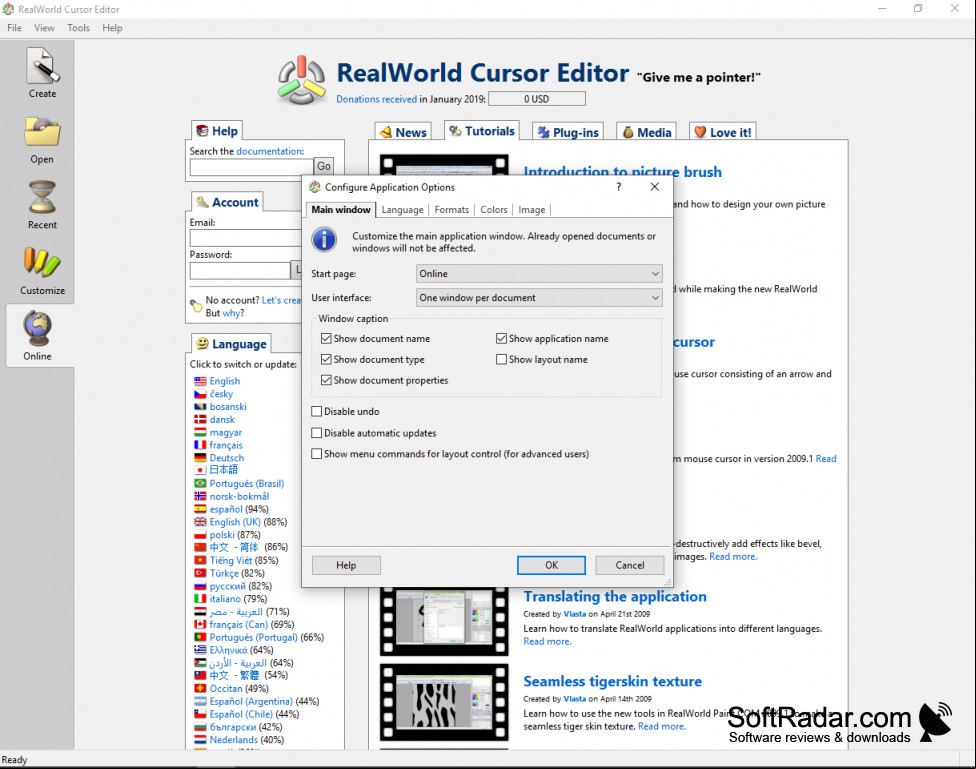Click the Polish flag beside polski
Screen dimensions: 976x769
pos(200,535)
